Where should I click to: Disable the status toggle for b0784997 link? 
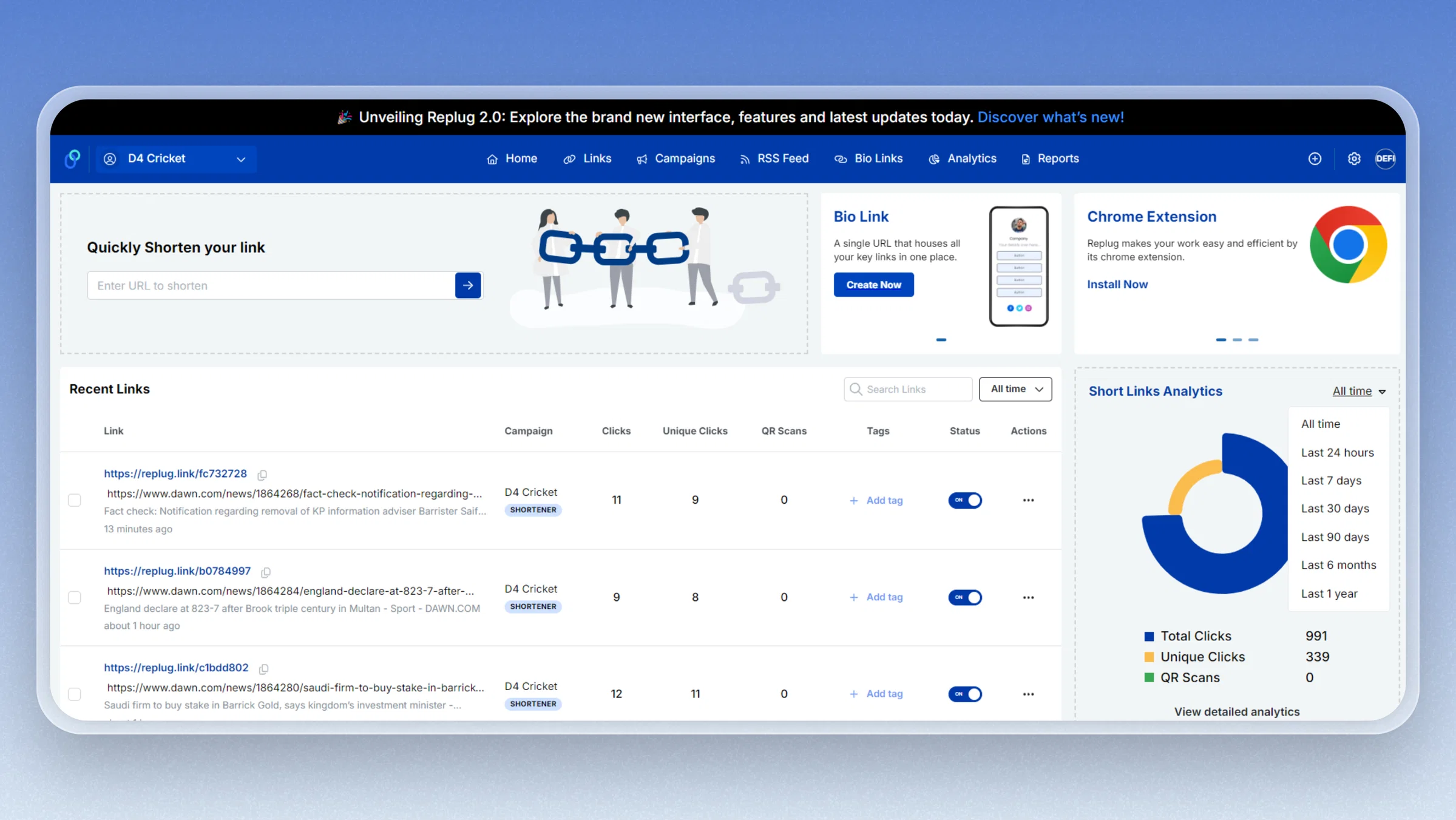965,597
